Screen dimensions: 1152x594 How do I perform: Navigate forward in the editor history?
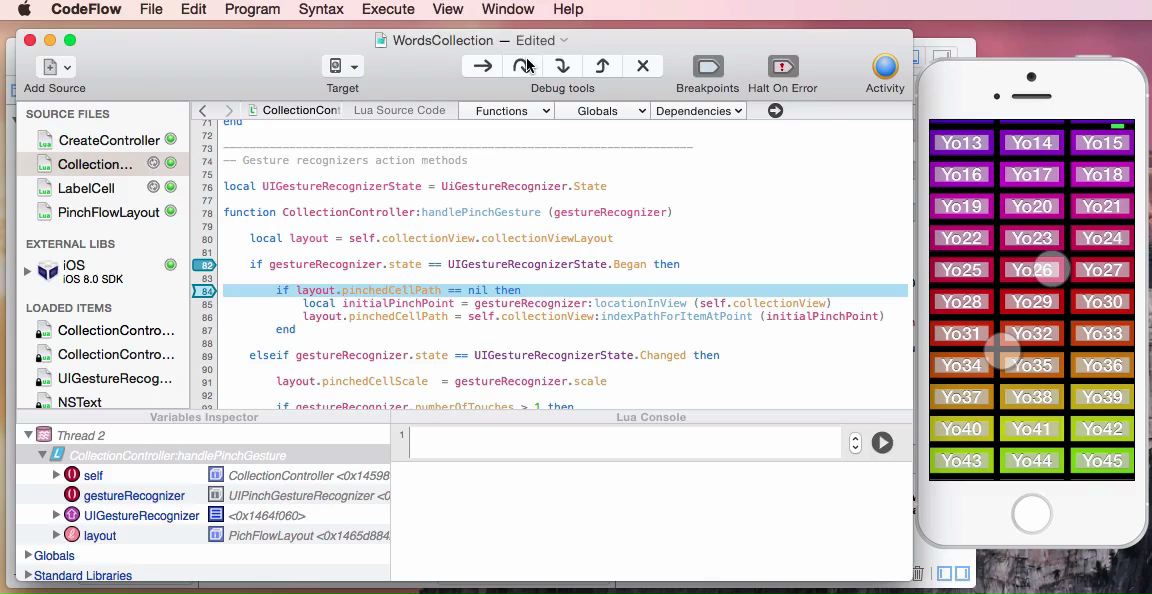coord(228,111)
